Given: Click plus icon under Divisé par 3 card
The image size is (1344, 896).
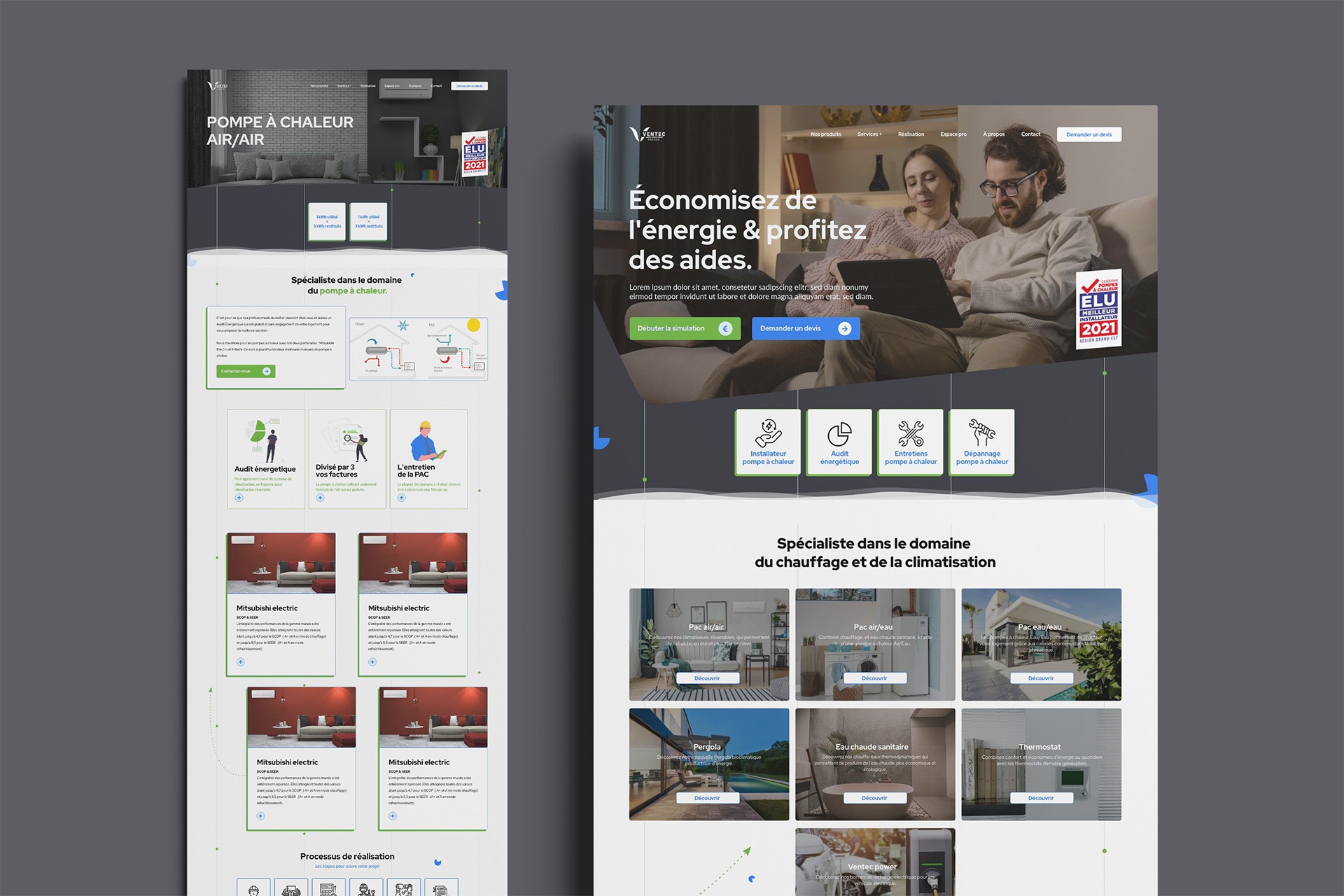Looking at the screenshot, I should 320,498.
